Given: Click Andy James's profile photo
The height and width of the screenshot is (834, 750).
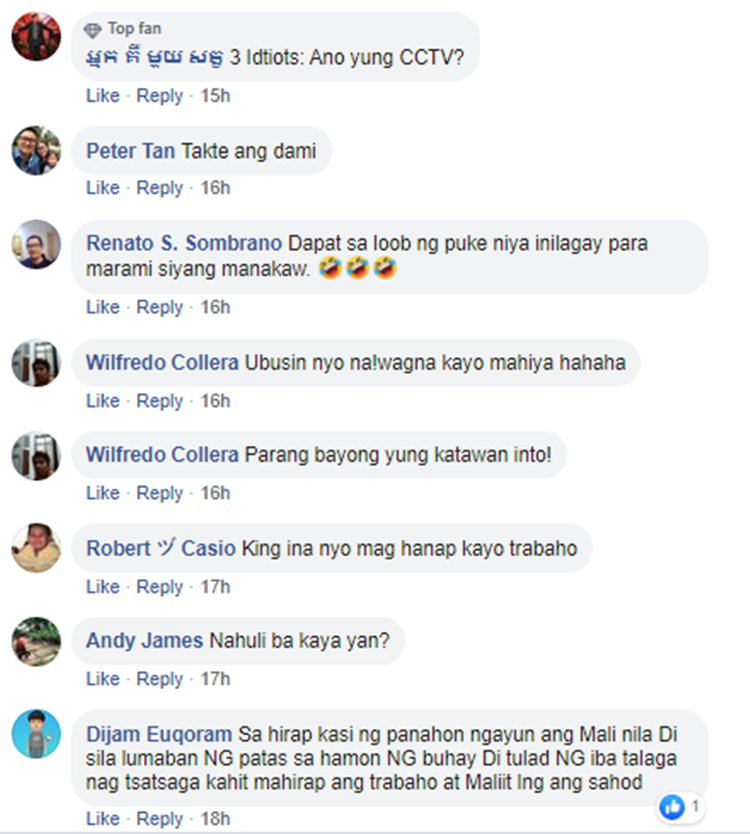Looking at the screenshot, I should pyautogui.click(x=36, y=641).
